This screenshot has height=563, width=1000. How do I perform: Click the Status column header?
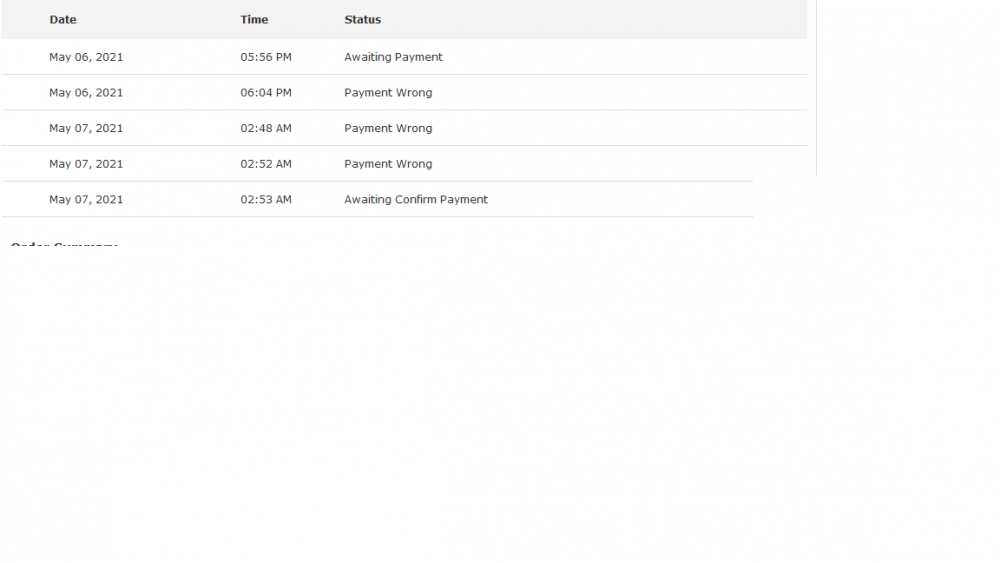pyautogui.click(x=362, y=20)
